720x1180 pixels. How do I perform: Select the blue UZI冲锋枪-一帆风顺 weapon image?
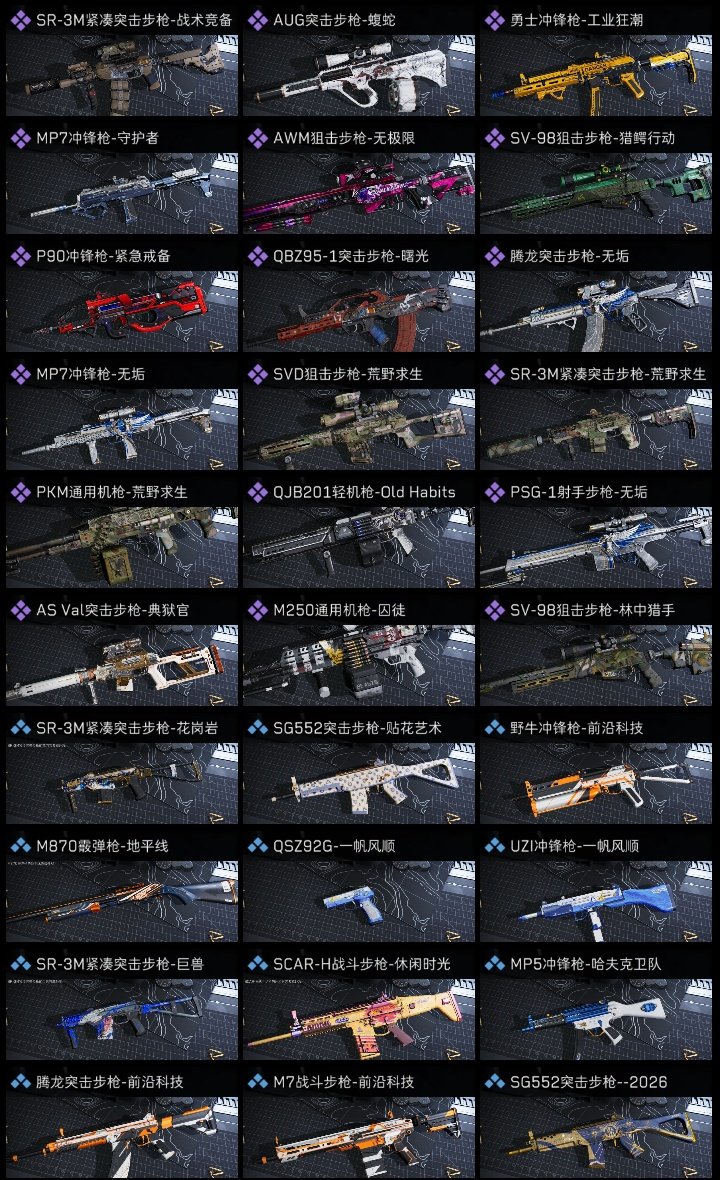(x=596, y=902)
